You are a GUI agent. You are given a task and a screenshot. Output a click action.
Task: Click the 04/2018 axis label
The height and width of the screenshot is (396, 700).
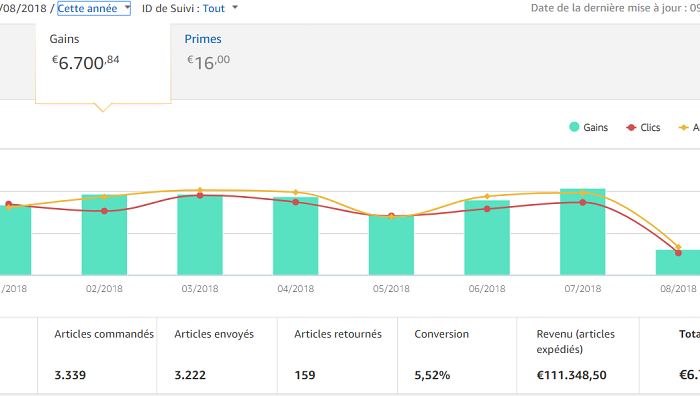(296, 289)
